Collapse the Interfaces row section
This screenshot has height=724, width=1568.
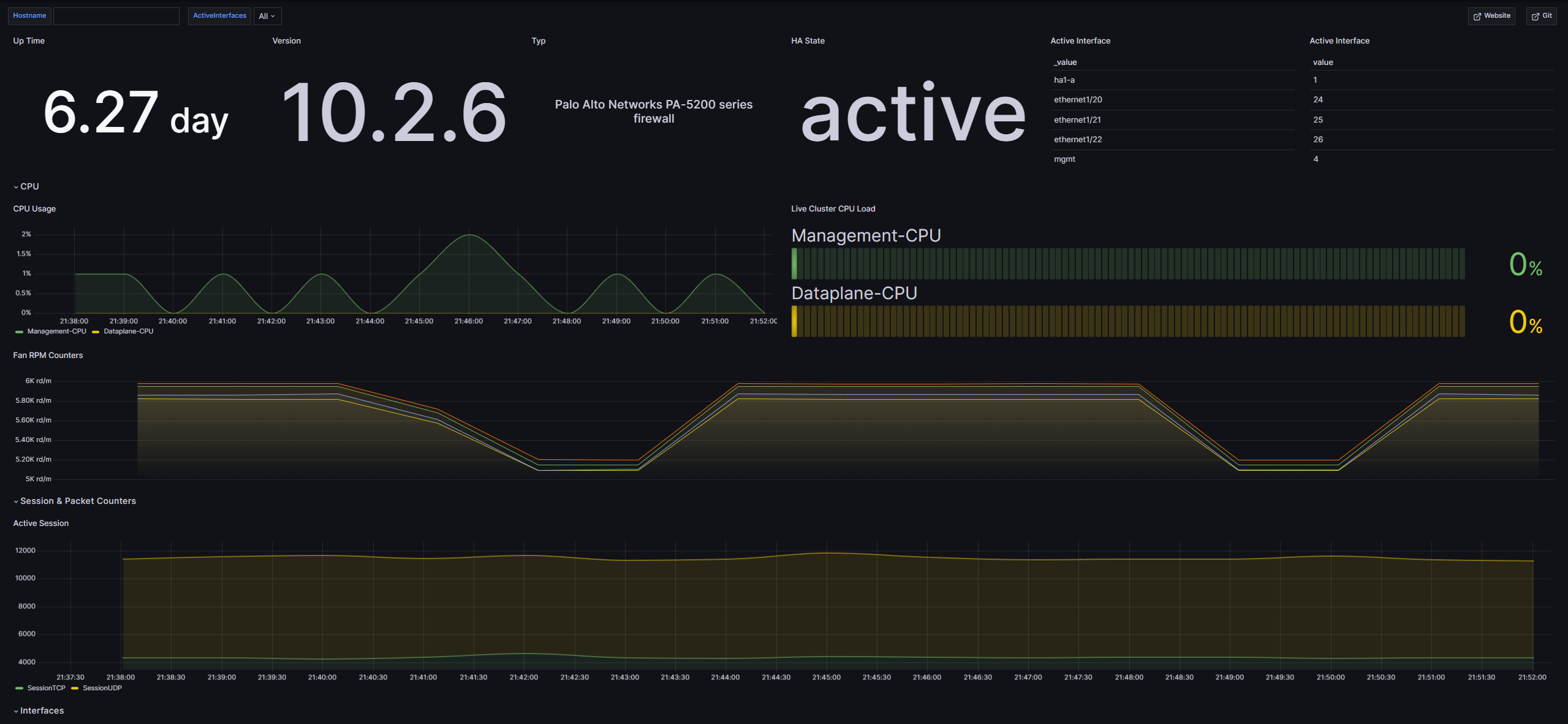pos(42,711)
